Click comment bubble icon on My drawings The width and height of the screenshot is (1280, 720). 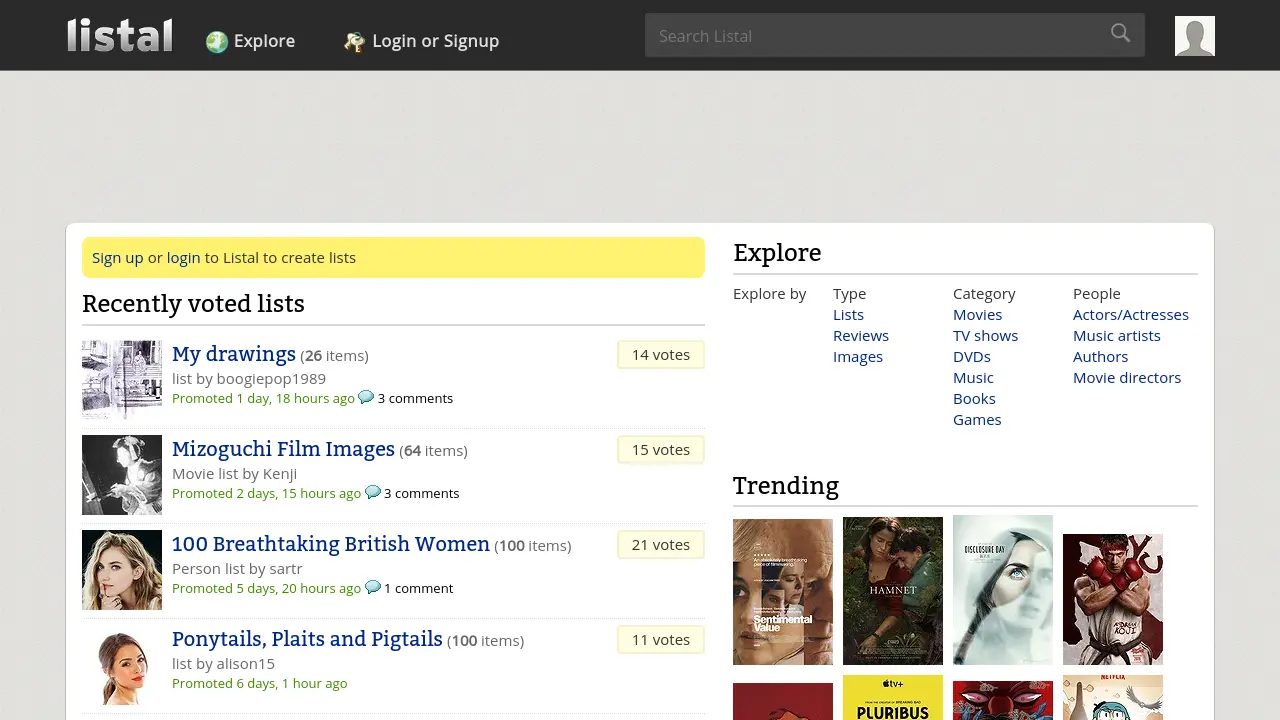pyautogui.click(x=366, y=397)
